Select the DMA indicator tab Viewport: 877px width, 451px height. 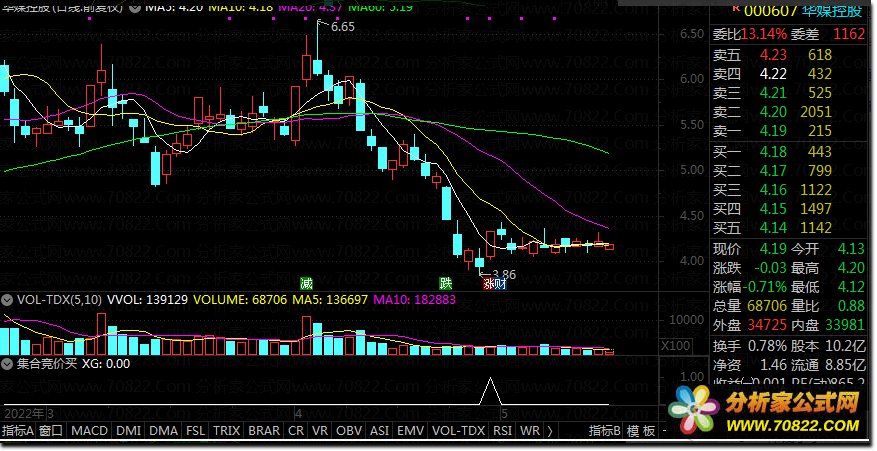(163, 431)
